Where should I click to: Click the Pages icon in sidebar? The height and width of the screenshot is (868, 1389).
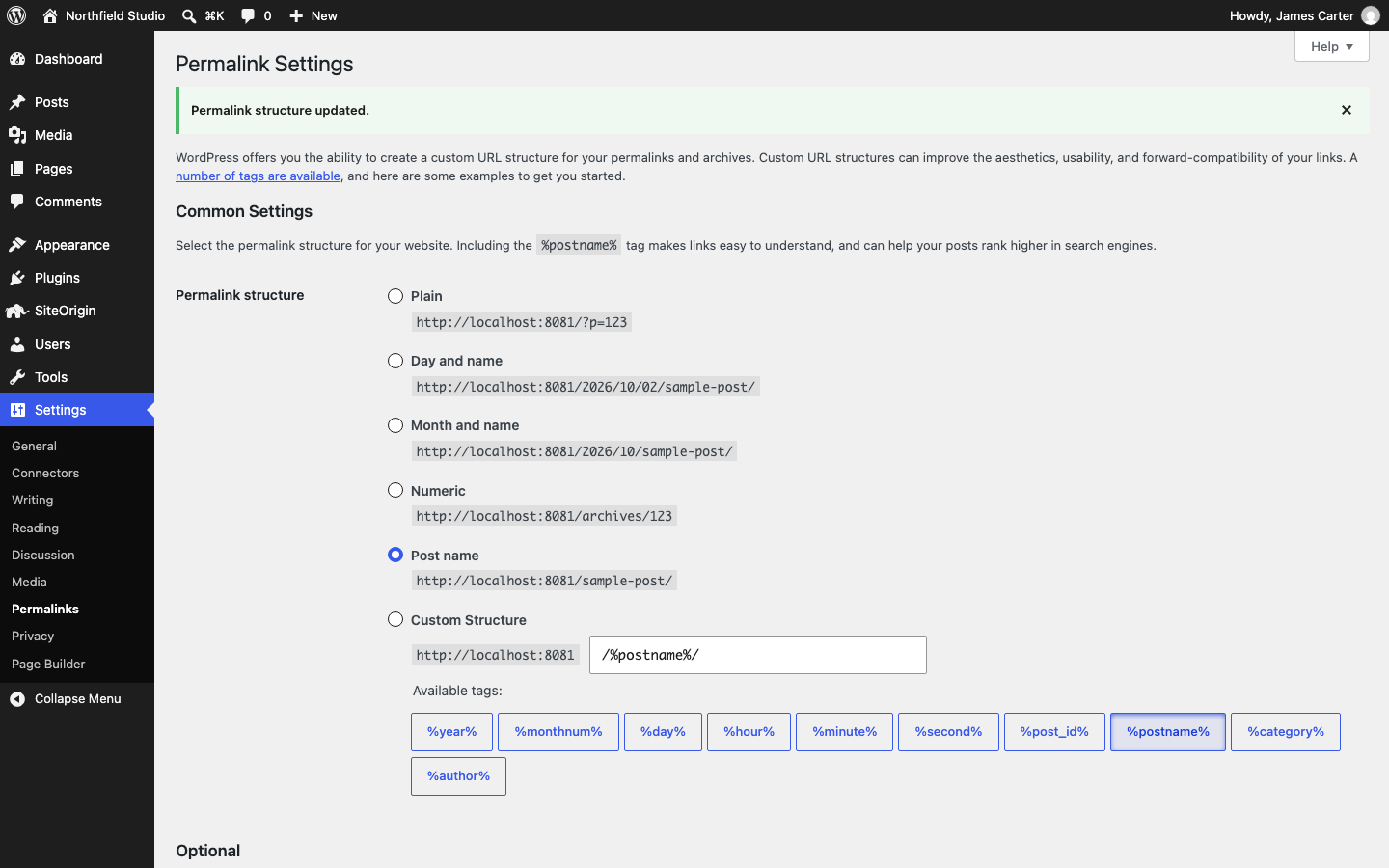pos(17,169)
